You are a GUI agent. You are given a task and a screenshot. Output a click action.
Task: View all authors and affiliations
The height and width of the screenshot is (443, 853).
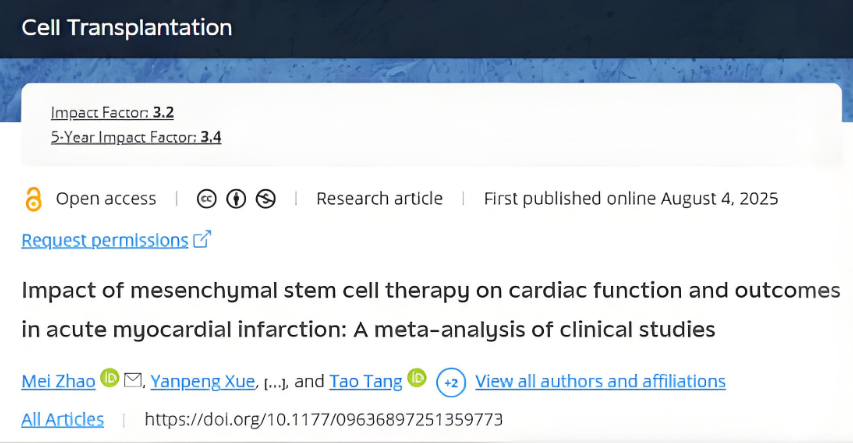pos(600,381)
